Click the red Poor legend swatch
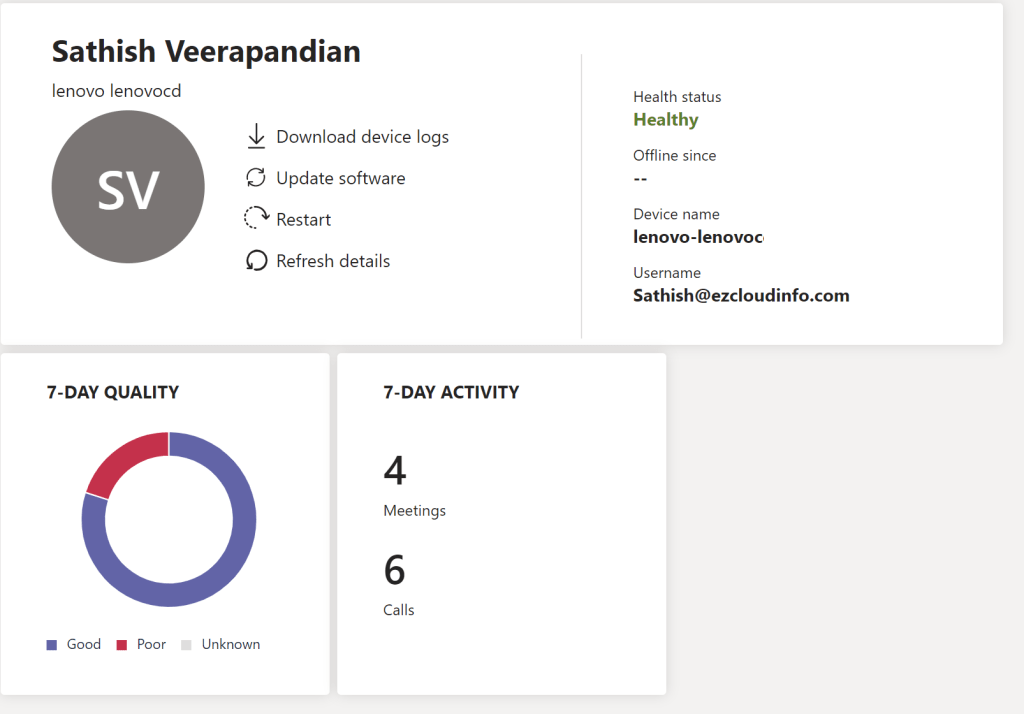Image resolution: width=1024 pixels, height=714 pixels. click(122, 645)
